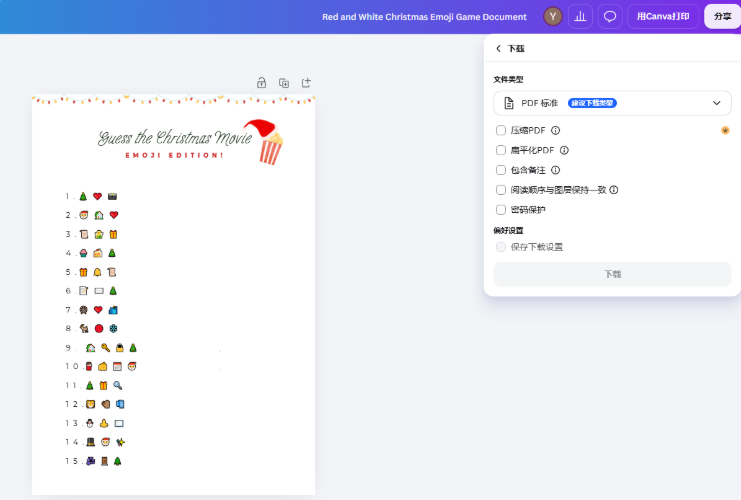741x500 pixels.
Task: Click emoji row number 15 in the document
Action: pyautogui.click(x=94, y=461)
